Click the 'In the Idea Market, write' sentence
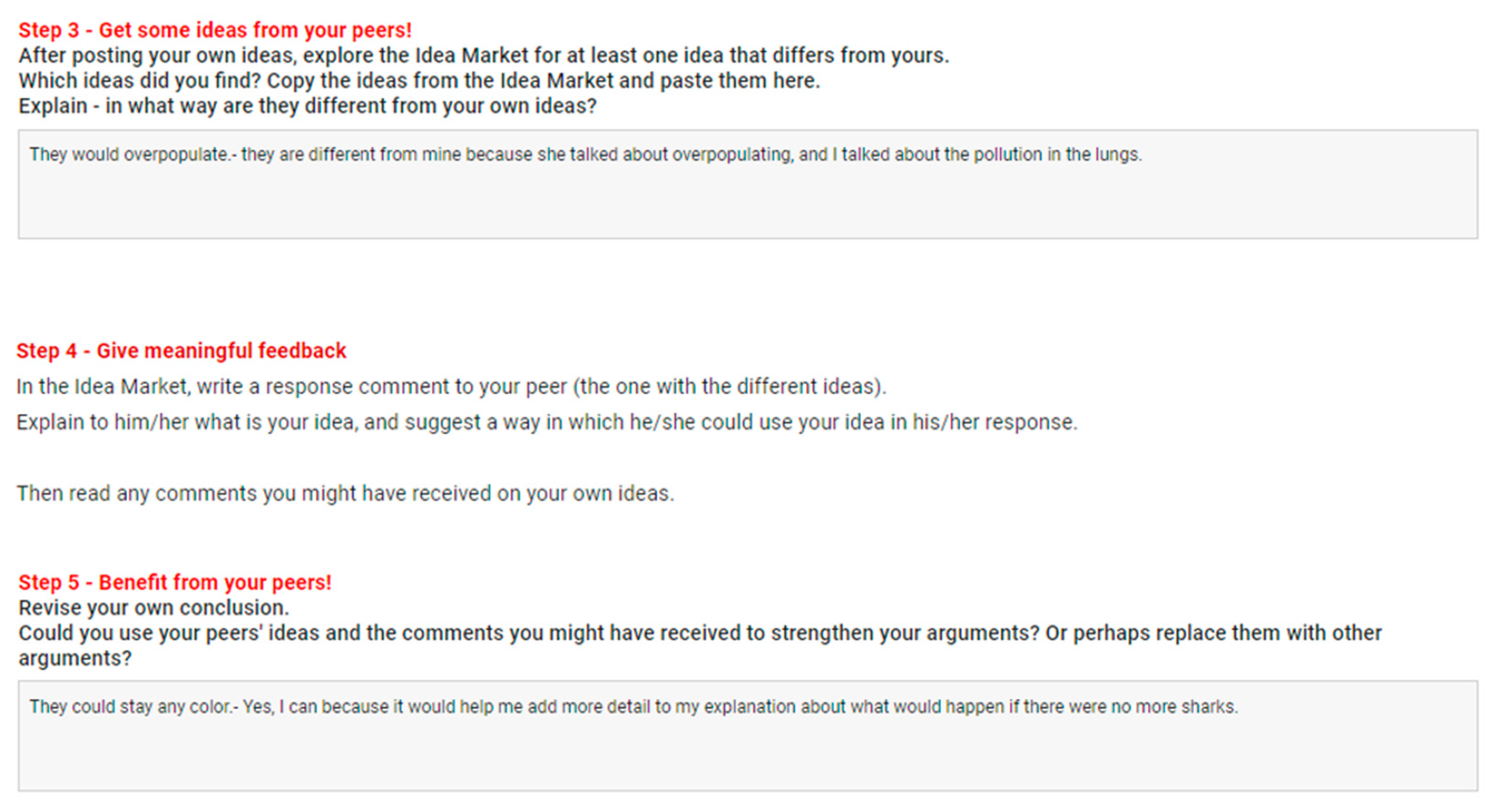The width and height of the screenshot is (1491, 812). coord(451,387)
